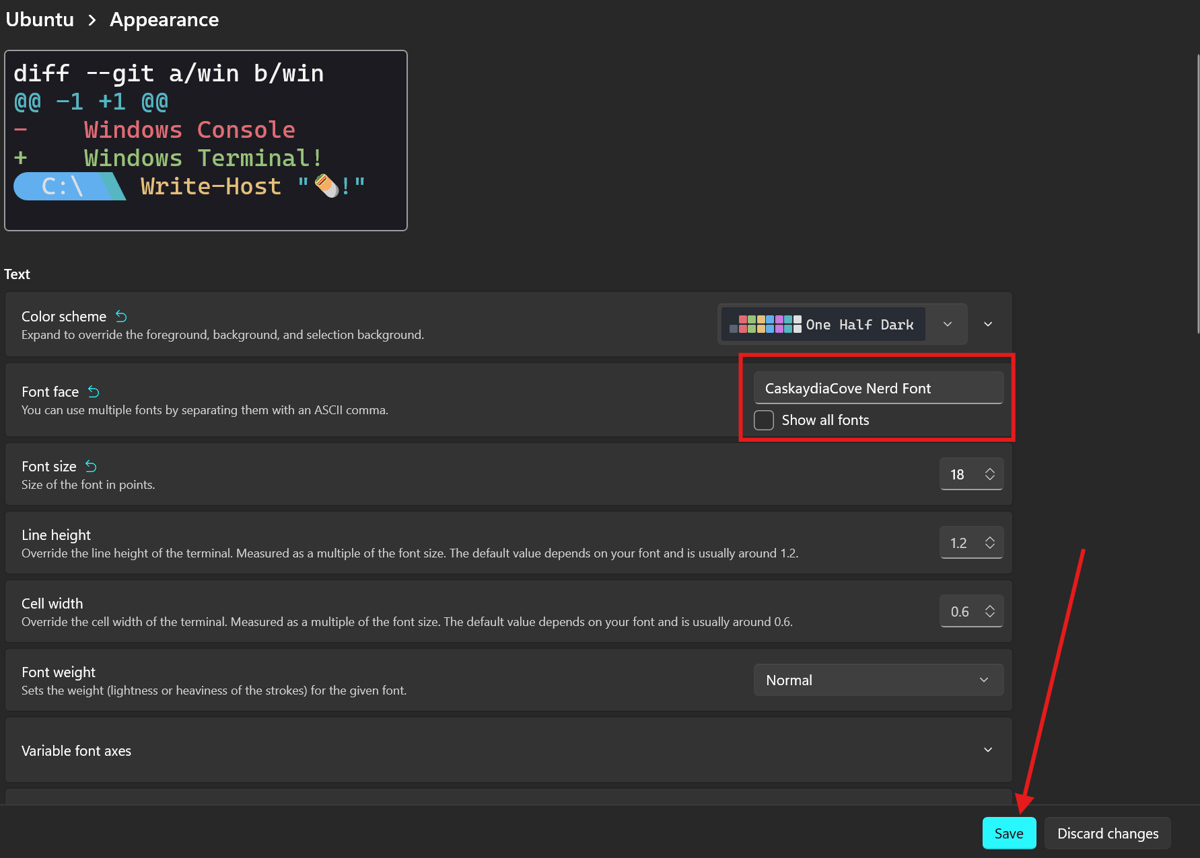This screenshot has width=1200, height=858.
Task: Click the Text section heading
Action: 17,274
